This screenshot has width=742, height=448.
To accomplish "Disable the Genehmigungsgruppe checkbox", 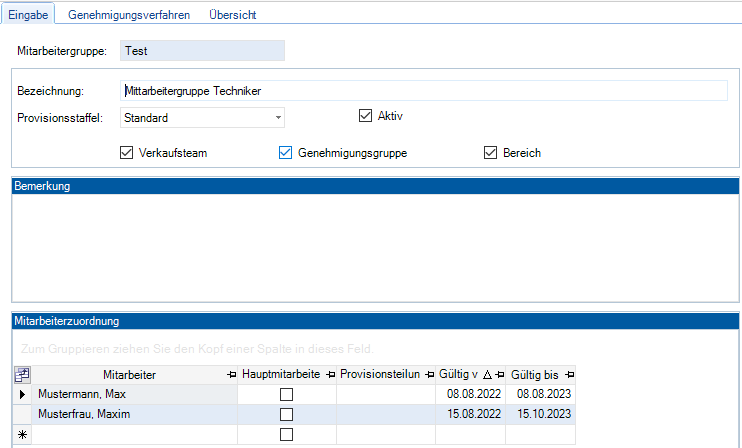I will click(285, 153).
